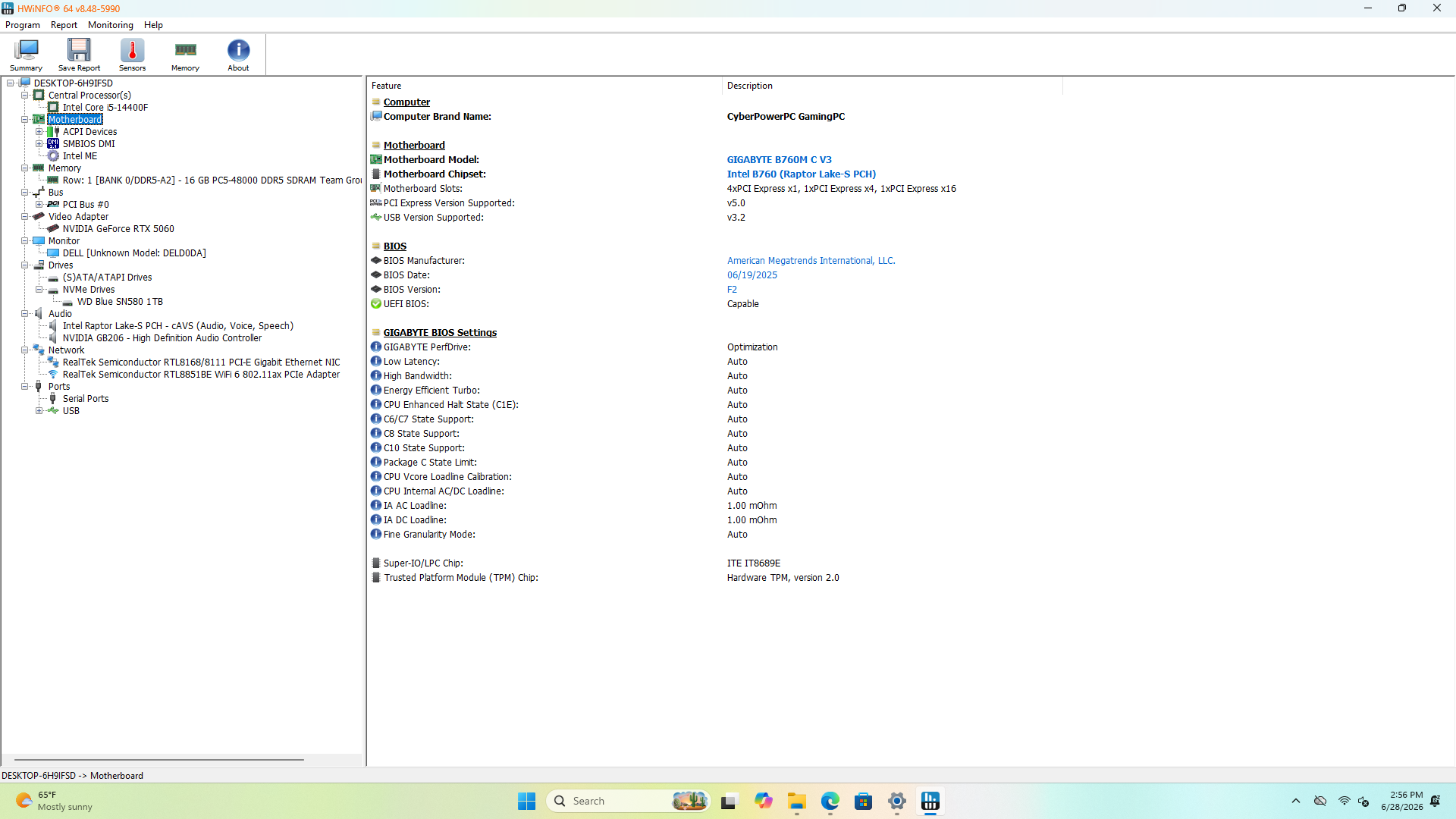Screen dimensions: 1456x819
Task: Click the WD Blue SN580 drive icon
Action: pos(67,302)
